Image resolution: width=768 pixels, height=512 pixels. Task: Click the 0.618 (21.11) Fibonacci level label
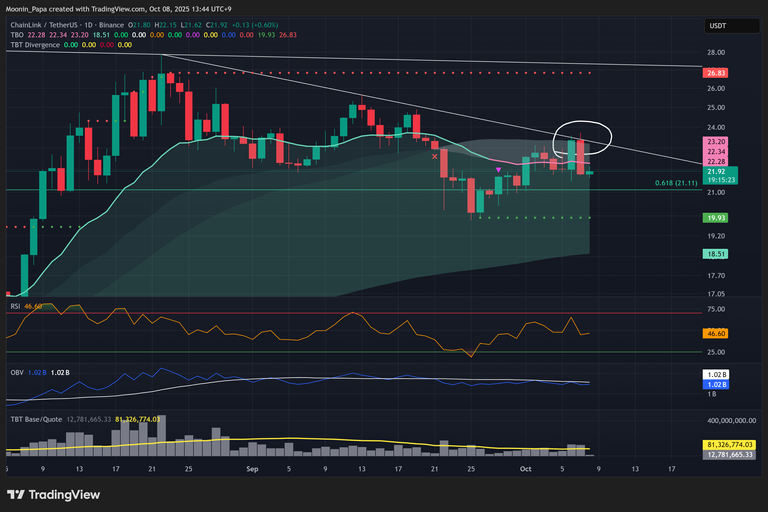676,183
